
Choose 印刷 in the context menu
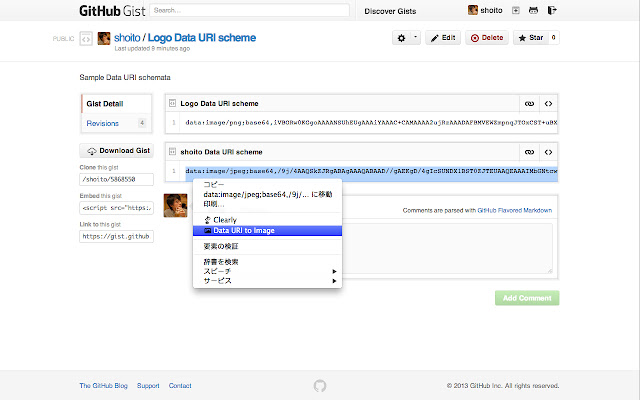pyautogui.click(x=267, y=204)
